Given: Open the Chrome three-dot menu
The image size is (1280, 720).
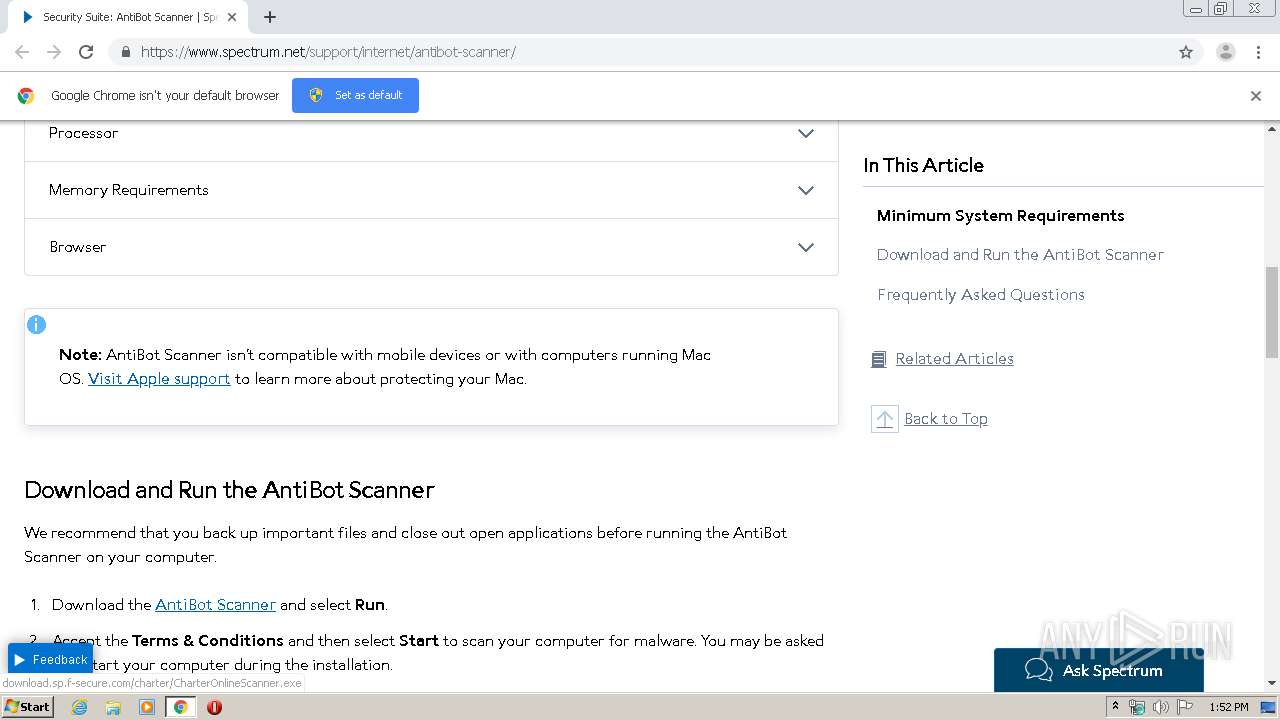Looking at the screenshot, I should pyautogui.click(x=1258, y=52).
